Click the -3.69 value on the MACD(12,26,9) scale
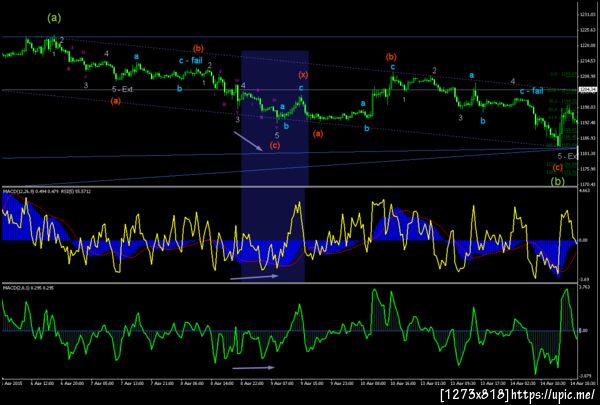Image resolution: width=600 pixels, height=405 pixels. pyautogui.click(x=584, y=279)
